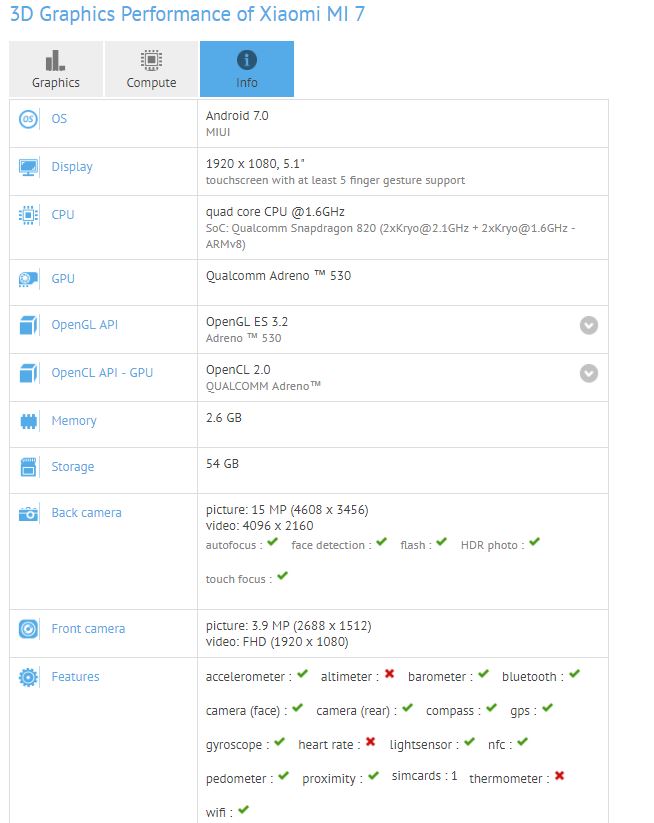Select the Info tab

[246, 69]
